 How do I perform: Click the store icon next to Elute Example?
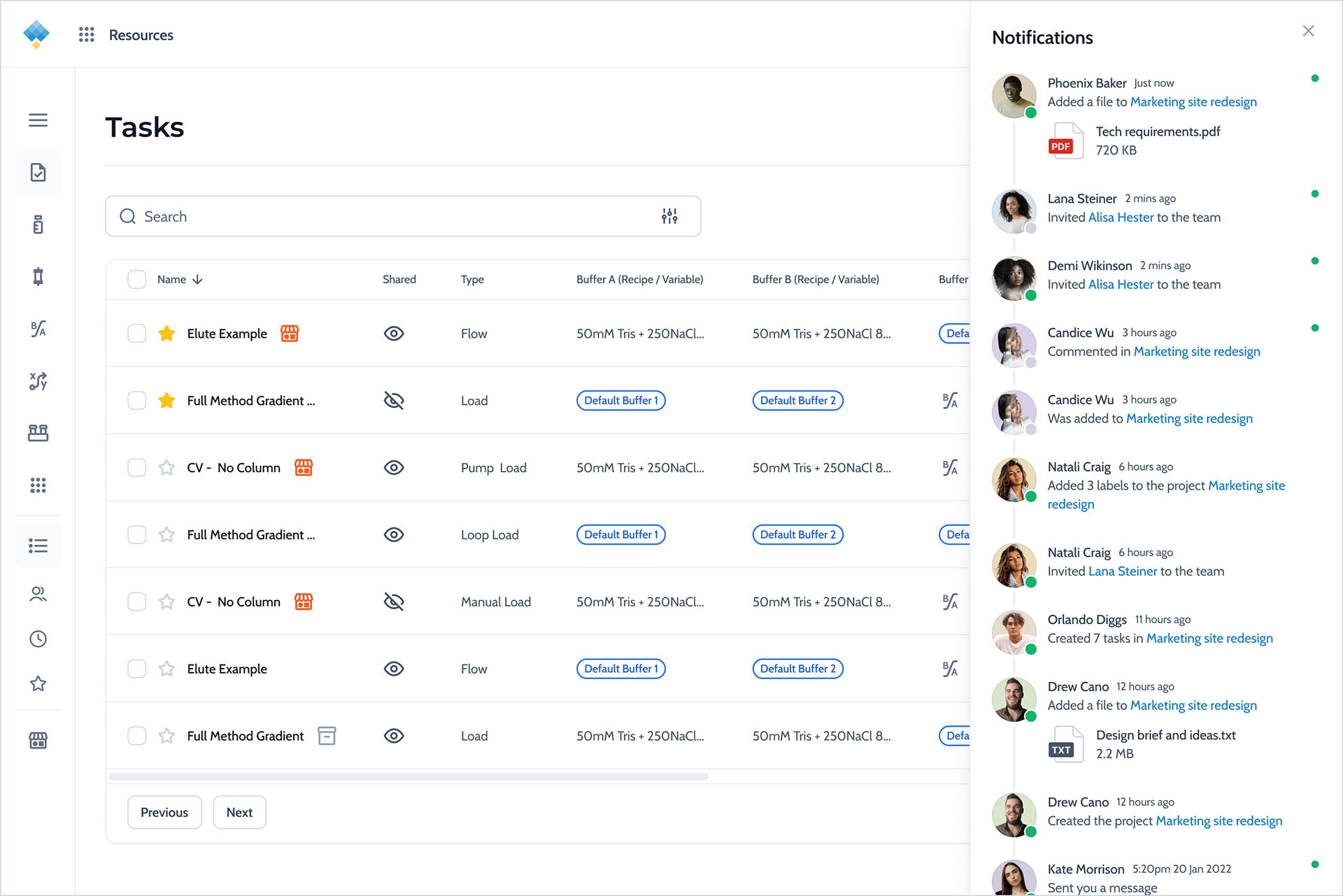pos(290,334)
